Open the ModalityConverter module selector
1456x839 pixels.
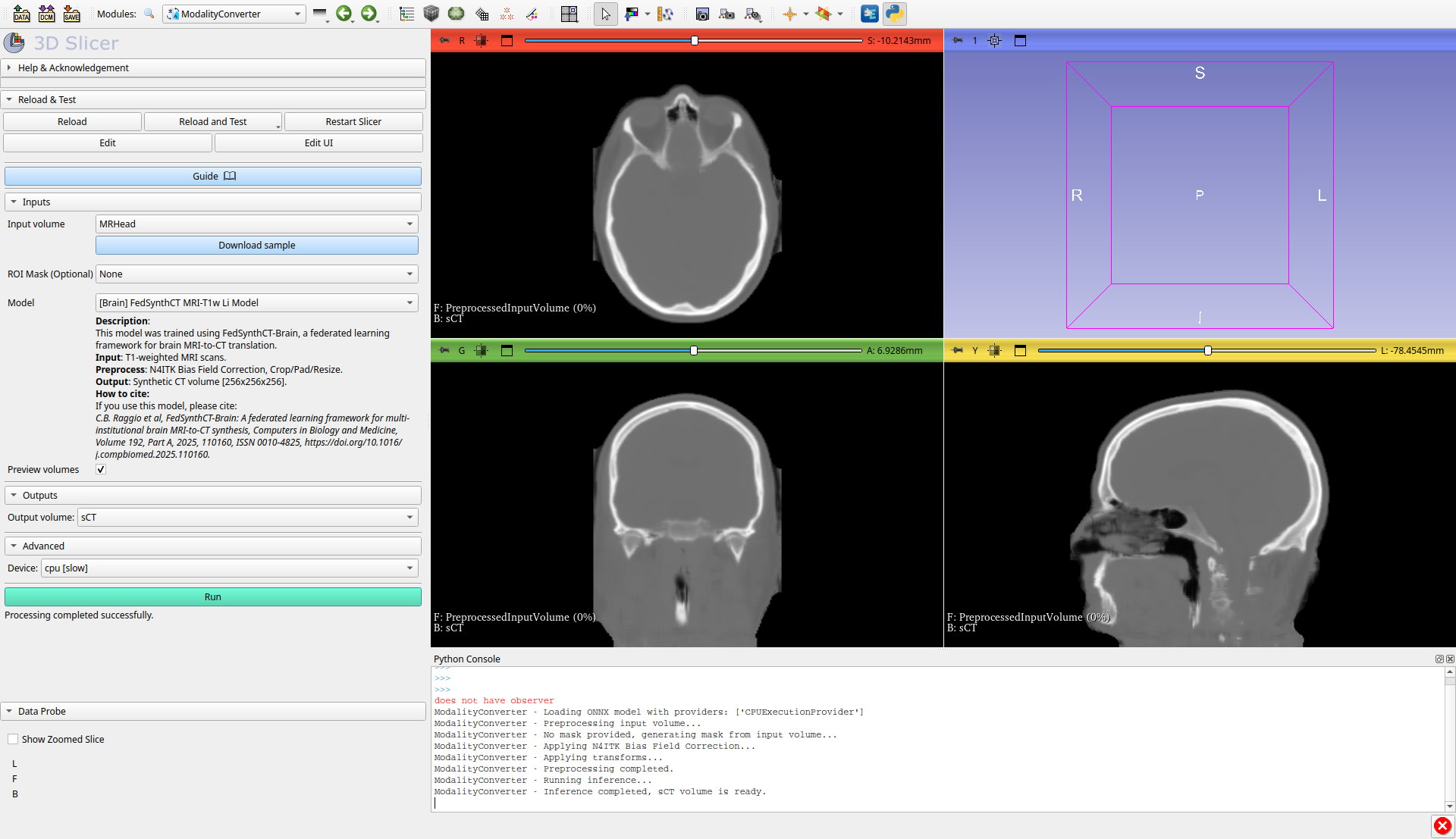[234, 14]
